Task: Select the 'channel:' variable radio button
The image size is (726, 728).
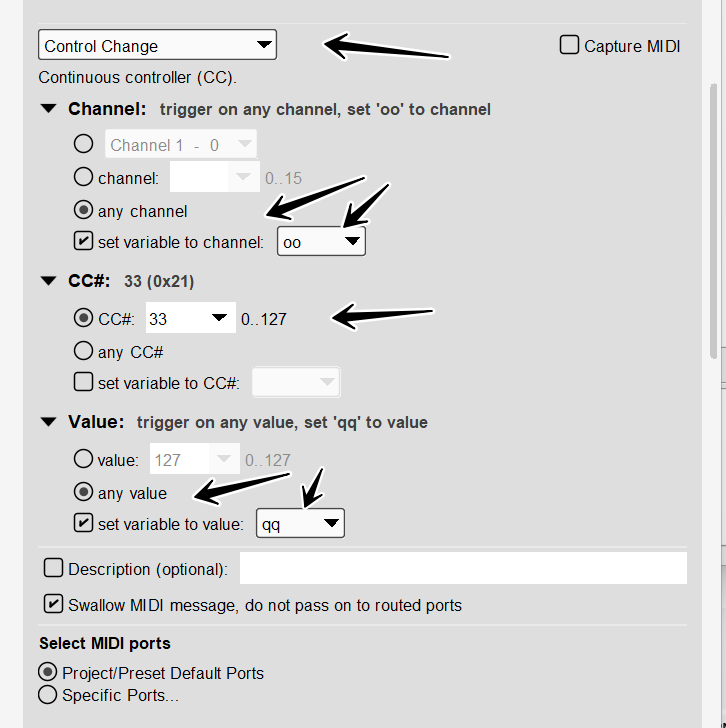Action: 85,178
